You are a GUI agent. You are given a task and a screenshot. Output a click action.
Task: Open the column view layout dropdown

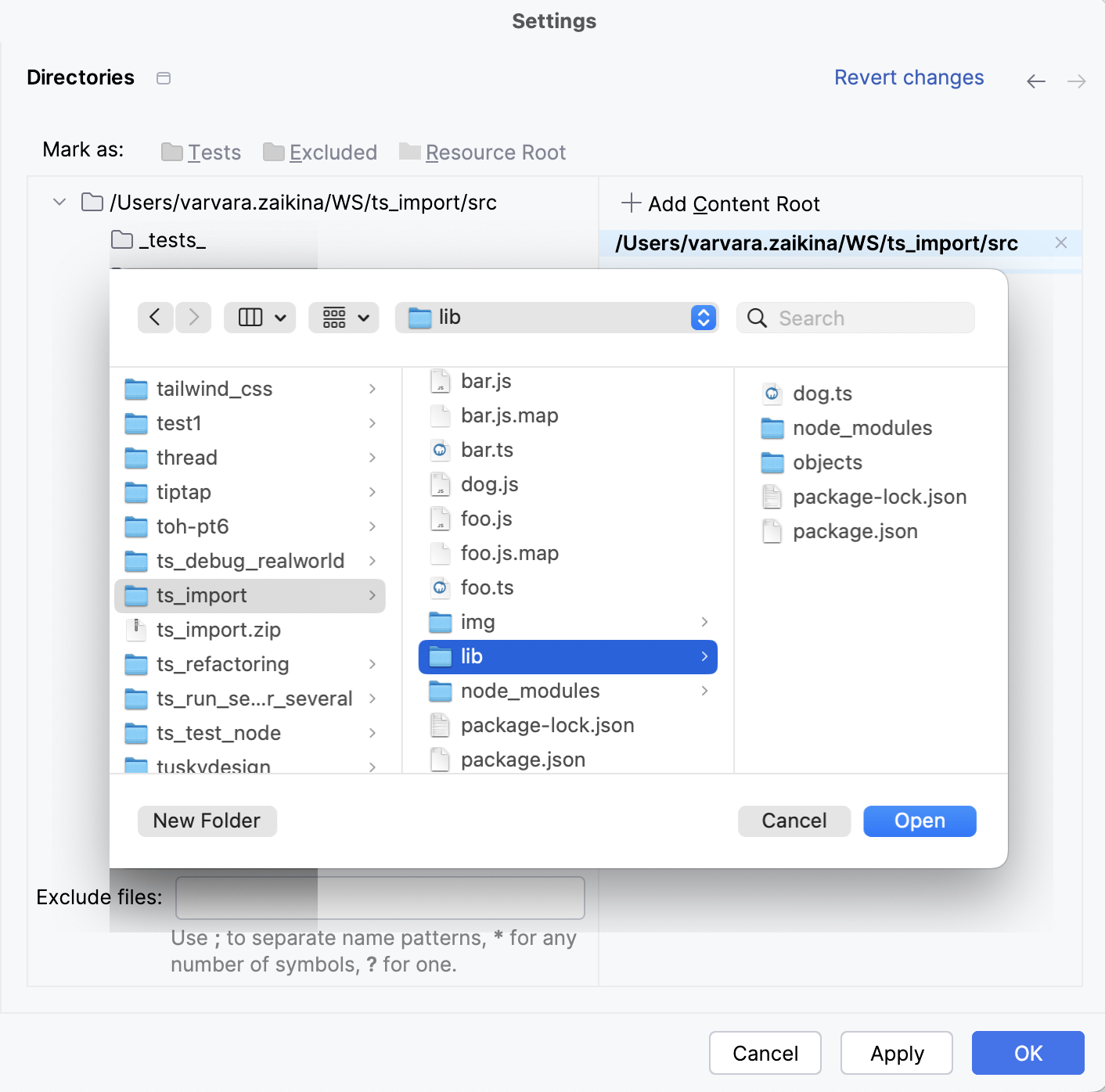[260, 318]
